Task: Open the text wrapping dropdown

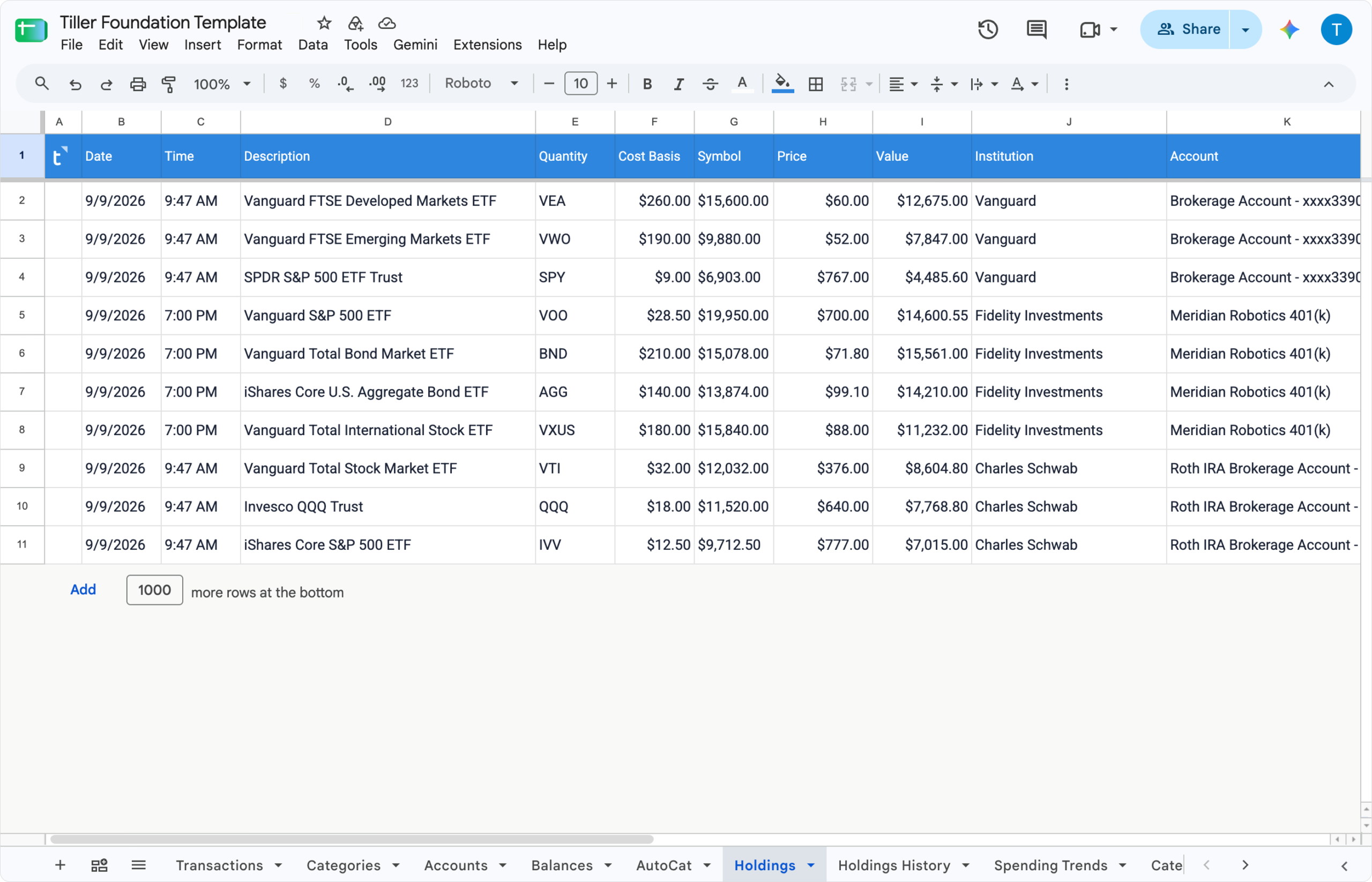Action: 983,84
